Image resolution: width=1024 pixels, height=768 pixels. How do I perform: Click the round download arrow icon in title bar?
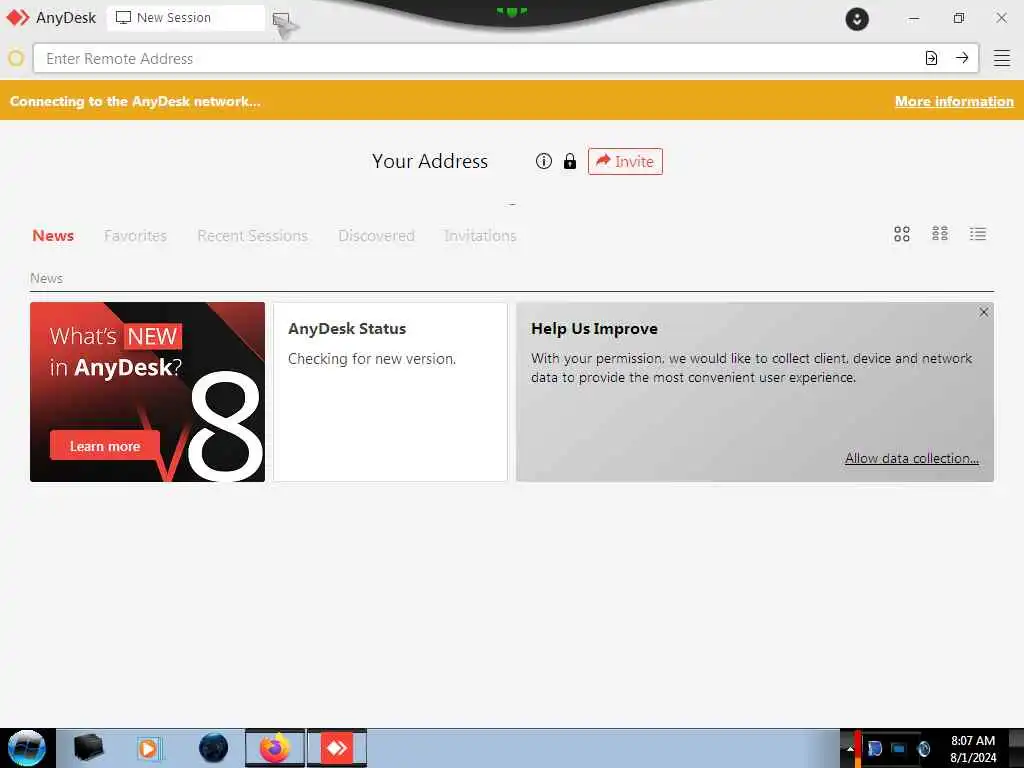click(x=857, y=19)
